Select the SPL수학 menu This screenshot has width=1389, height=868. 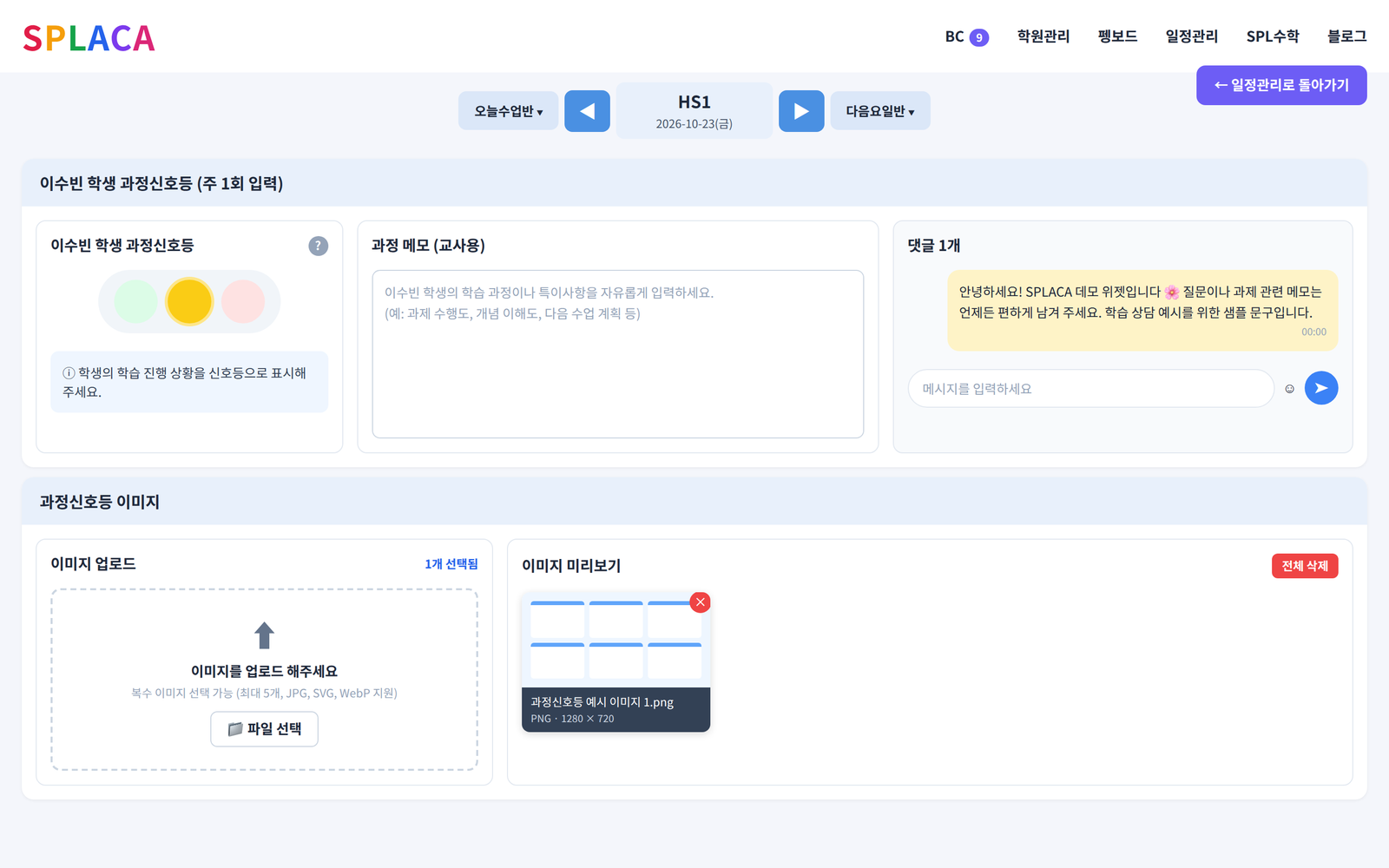(1273, 36)
